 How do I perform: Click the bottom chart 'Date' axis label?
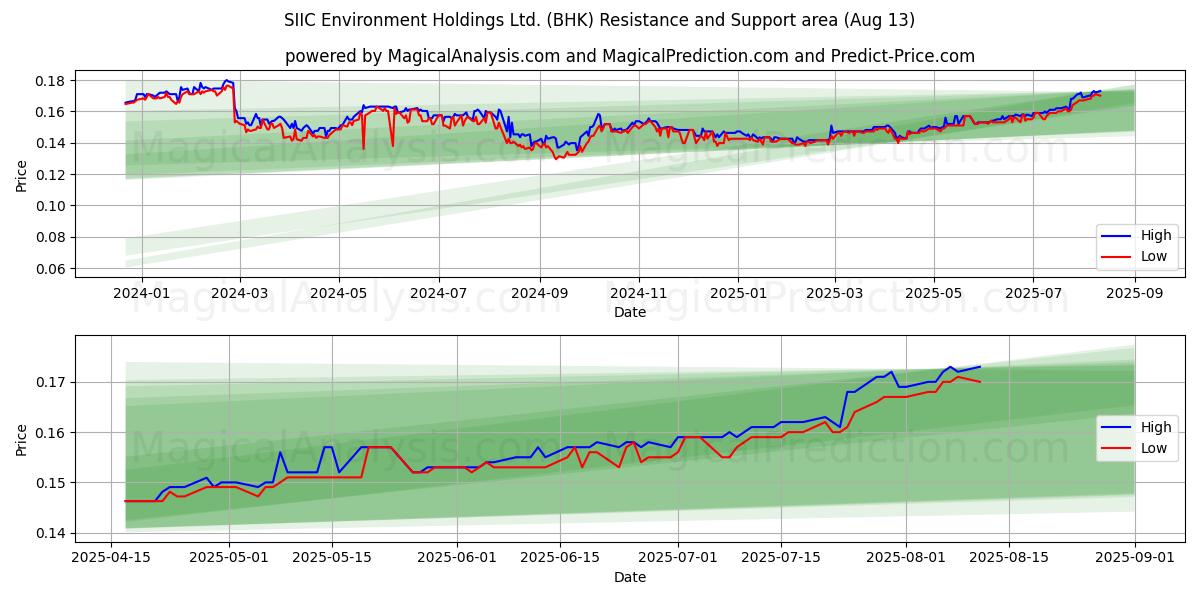[630, 577]
